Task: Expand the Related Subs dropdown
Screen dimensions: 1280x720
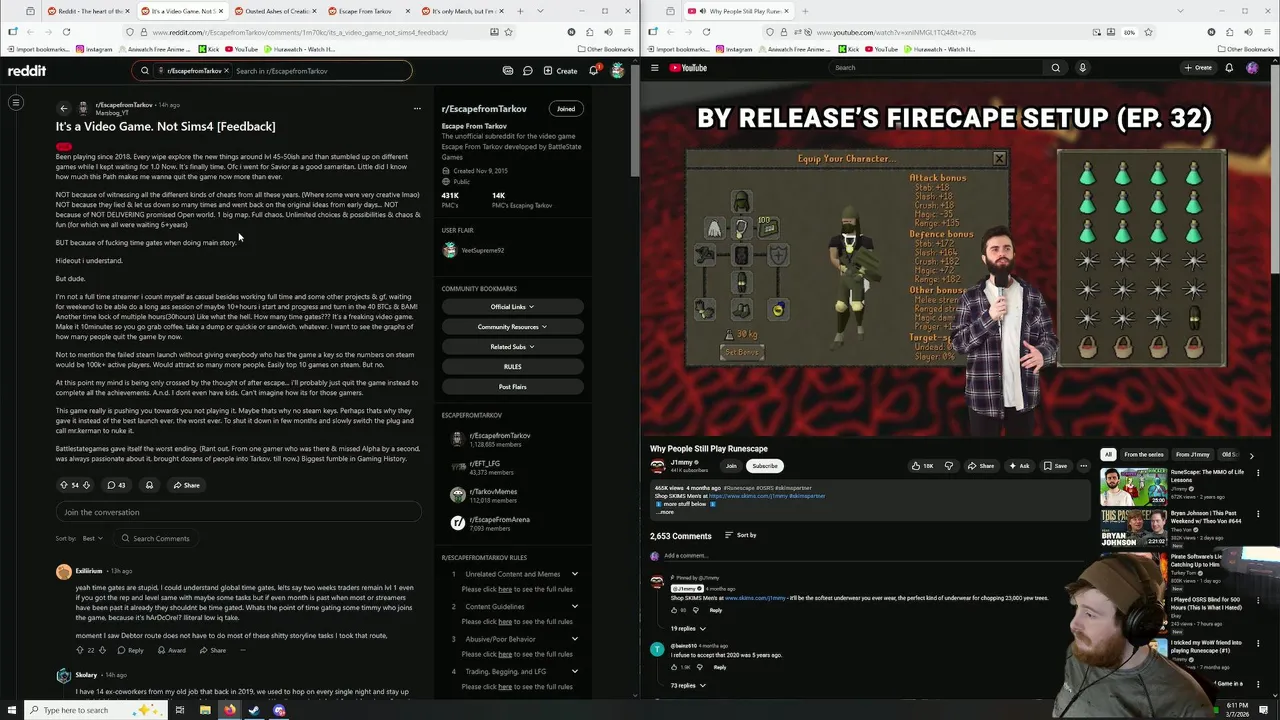Action: point(511,347)
